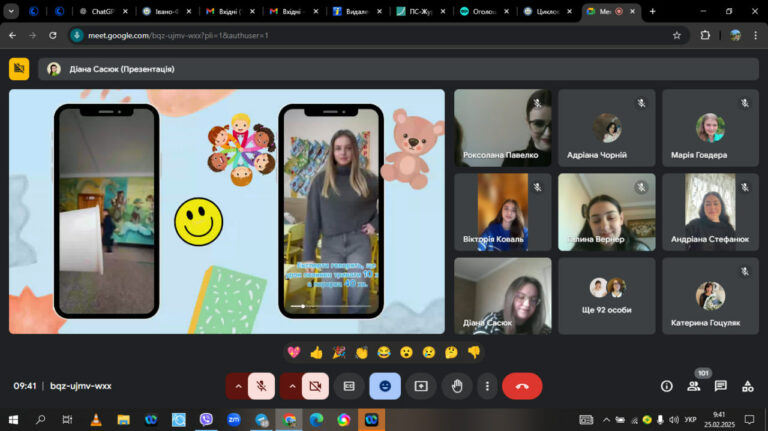This screenshot has width=768, height=431.
Task: Open the present screen option
Action: point(421,386)
